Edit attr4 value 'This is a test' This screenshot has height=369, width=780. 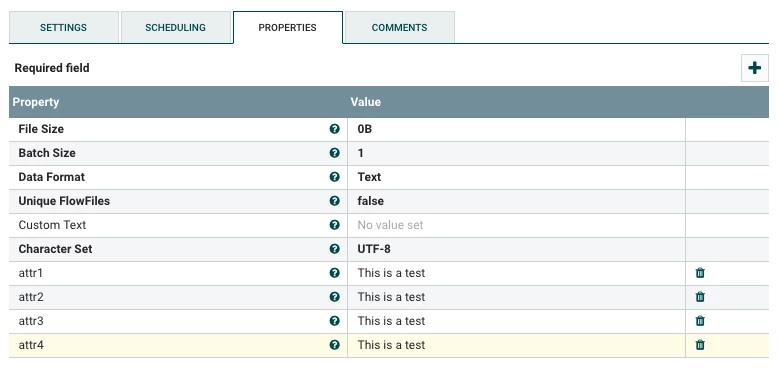[516, 345]
